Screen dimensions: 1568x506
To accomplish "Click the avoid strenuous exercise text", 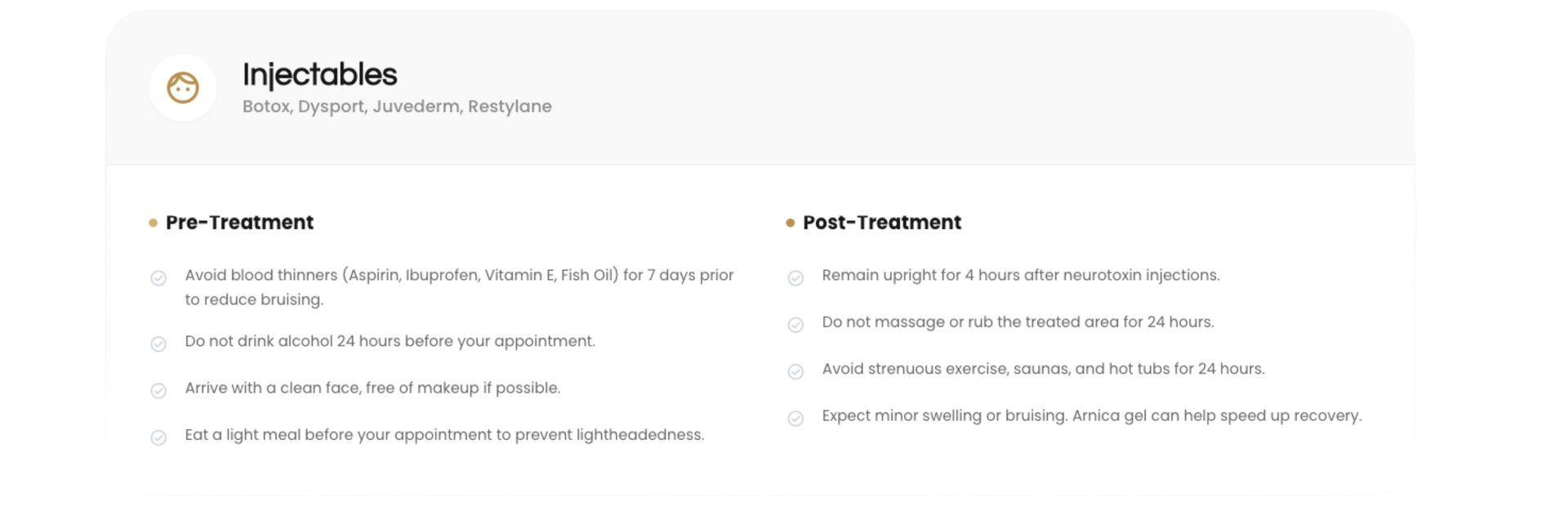I will point(1043,369).
